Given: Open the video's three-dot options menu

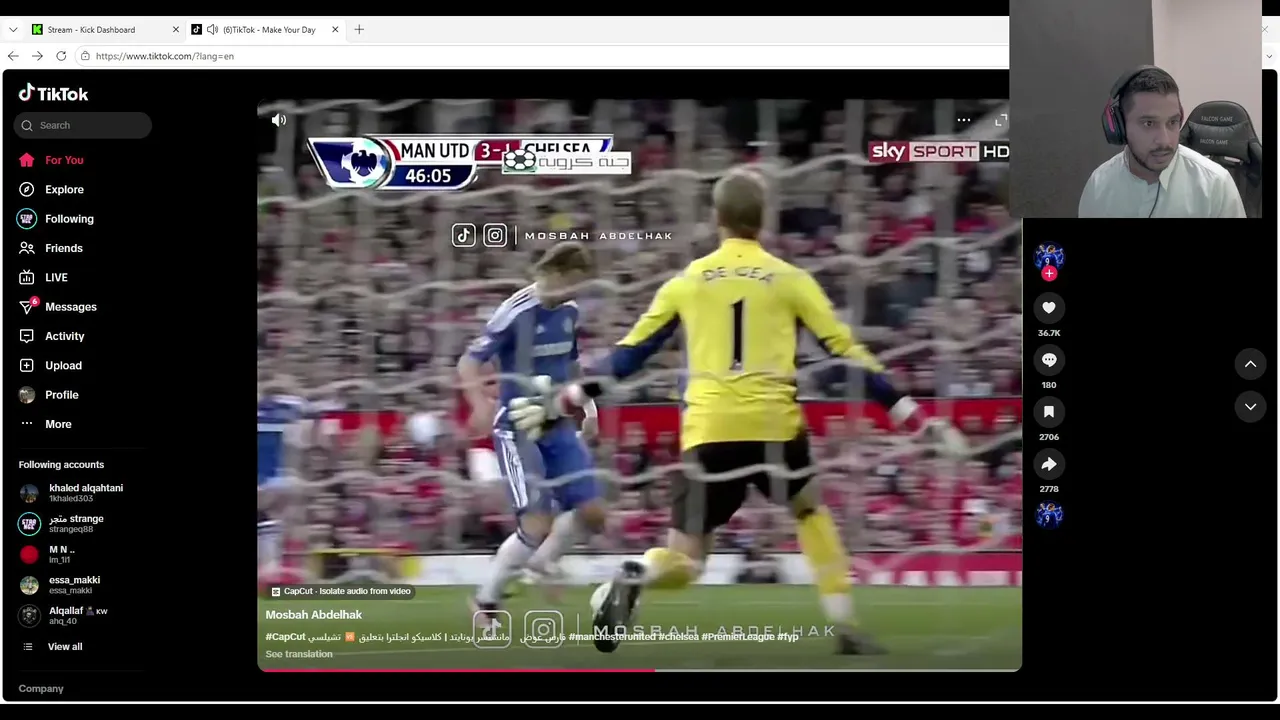Looking at the screenshot, I should 963,120.
